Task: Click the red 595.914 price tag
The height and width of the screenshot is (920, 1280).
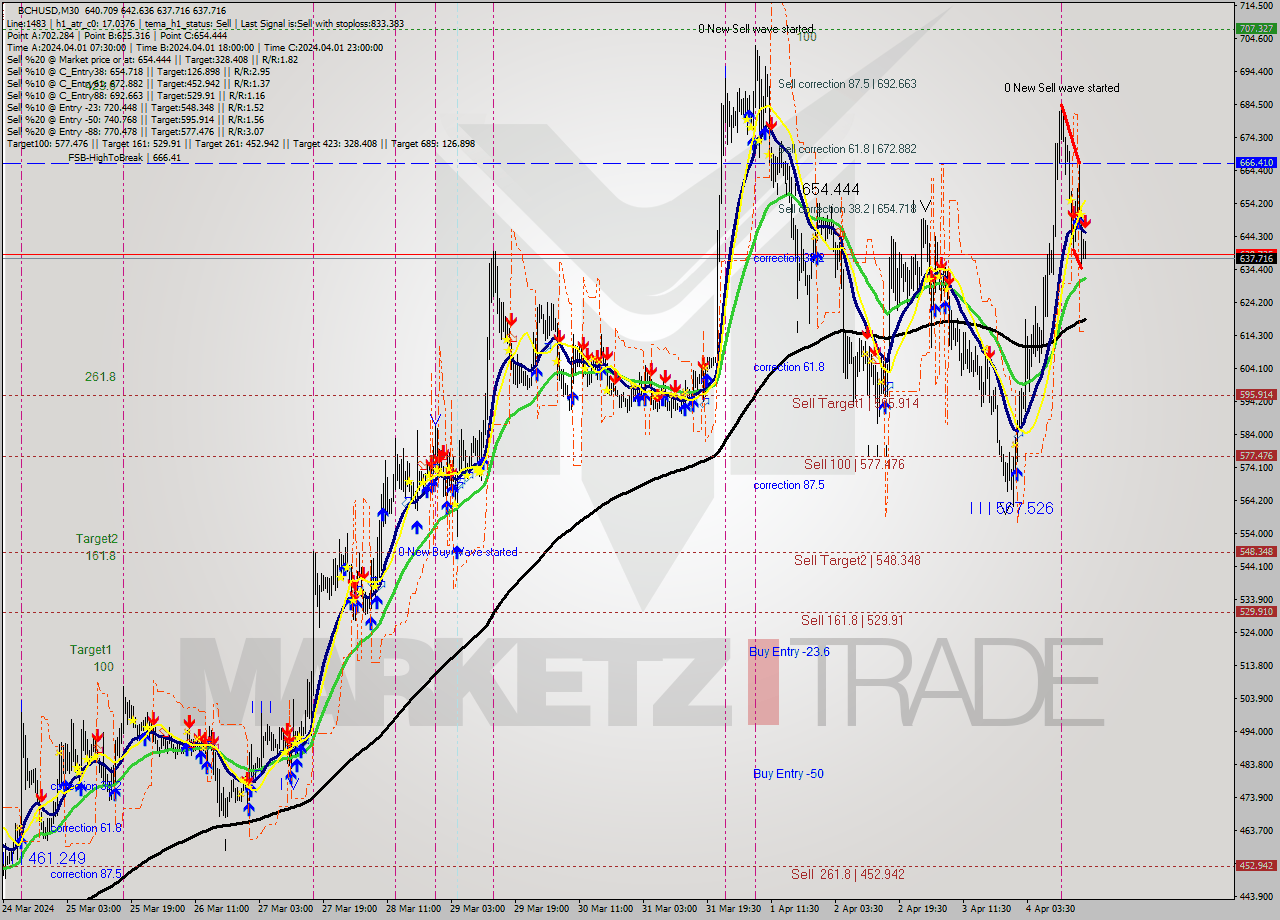Action: tap(1257, 395)
